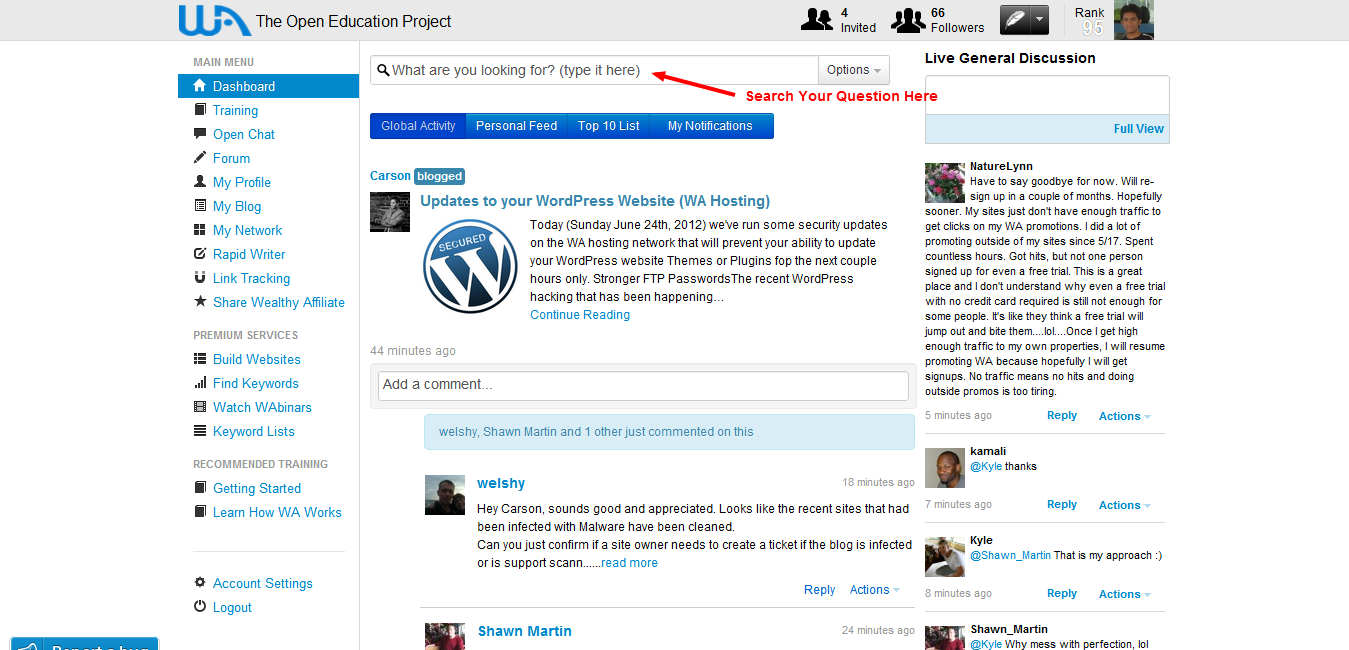Switch to the Personal Feed tab
The image size is (1349, 650).
516,126
